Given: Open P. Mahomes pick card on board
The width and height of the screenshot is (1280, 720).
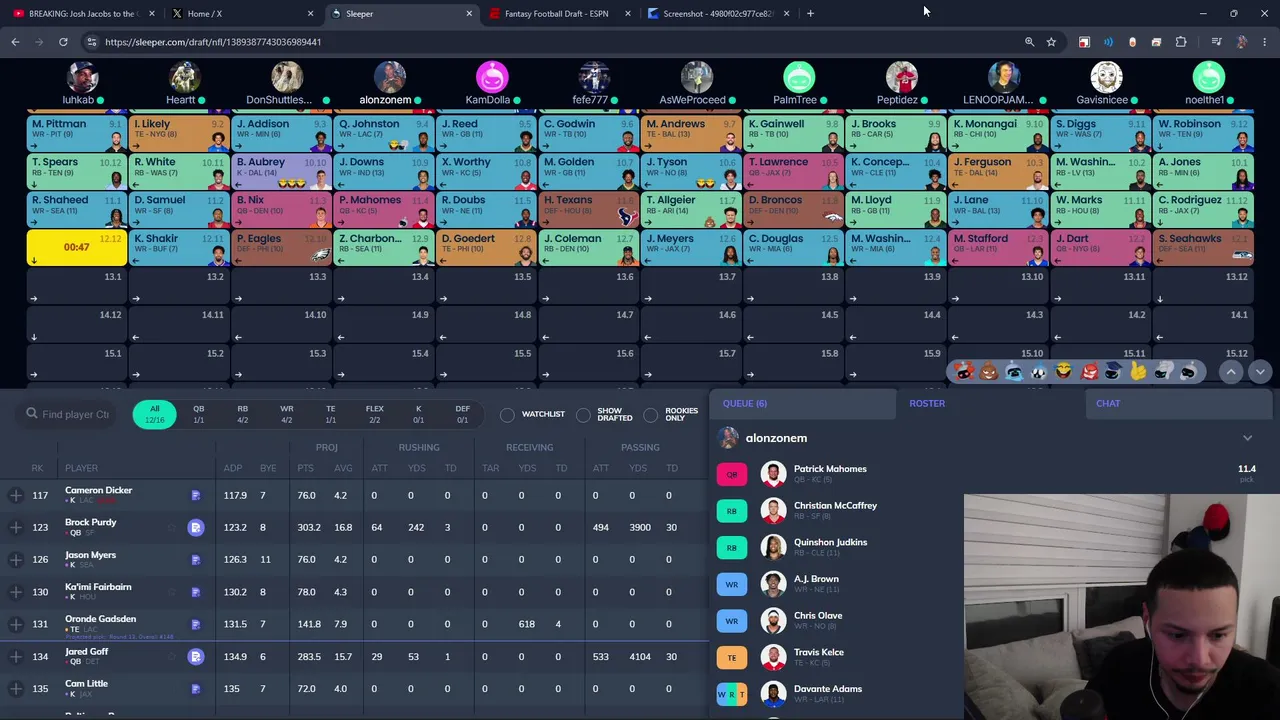Looking at the screenshot, I should point(384,209).
